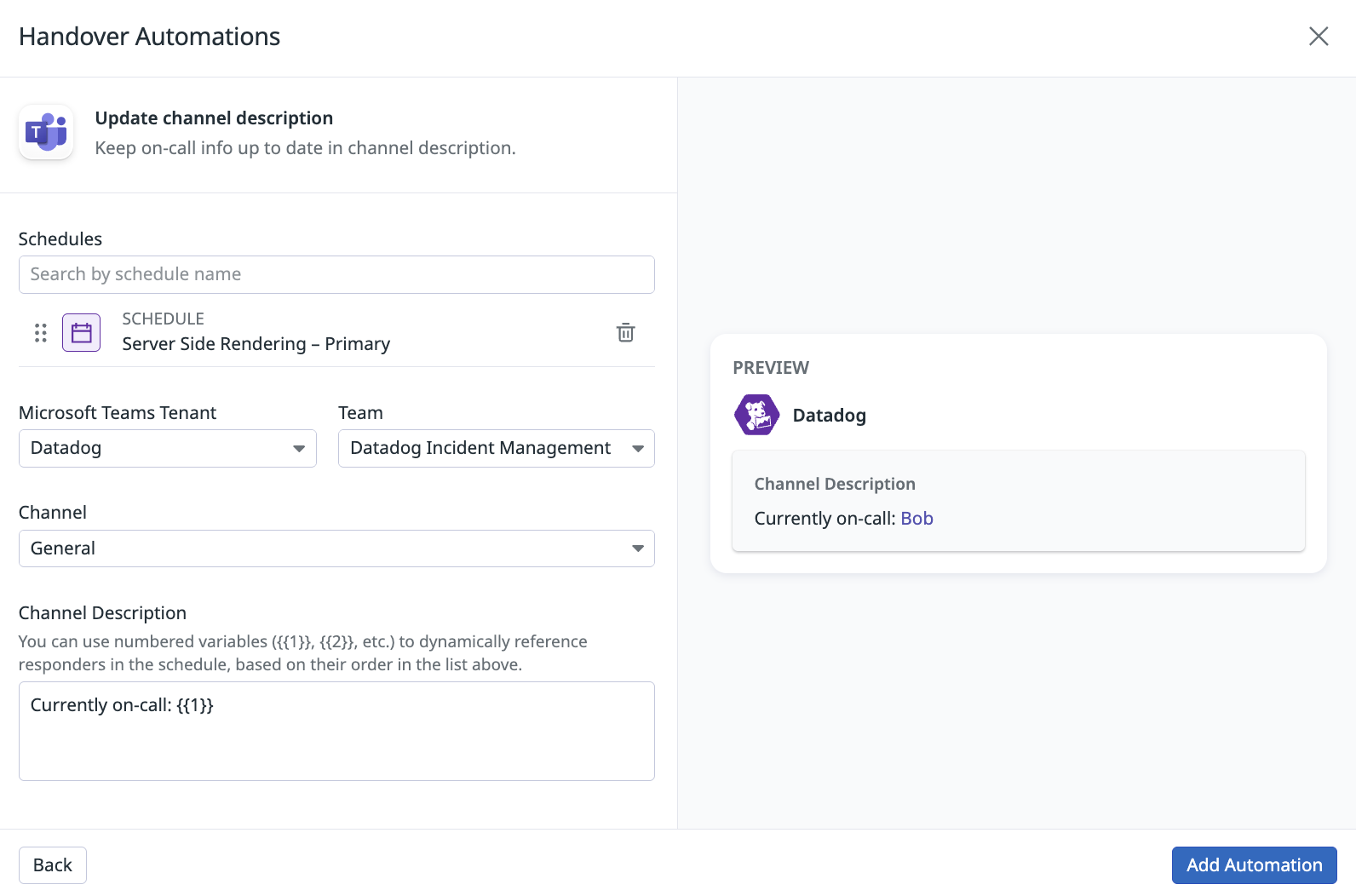1356x896 pixels.
Task: Click the Team dropdown arrow caret
Action: point(638,449)
